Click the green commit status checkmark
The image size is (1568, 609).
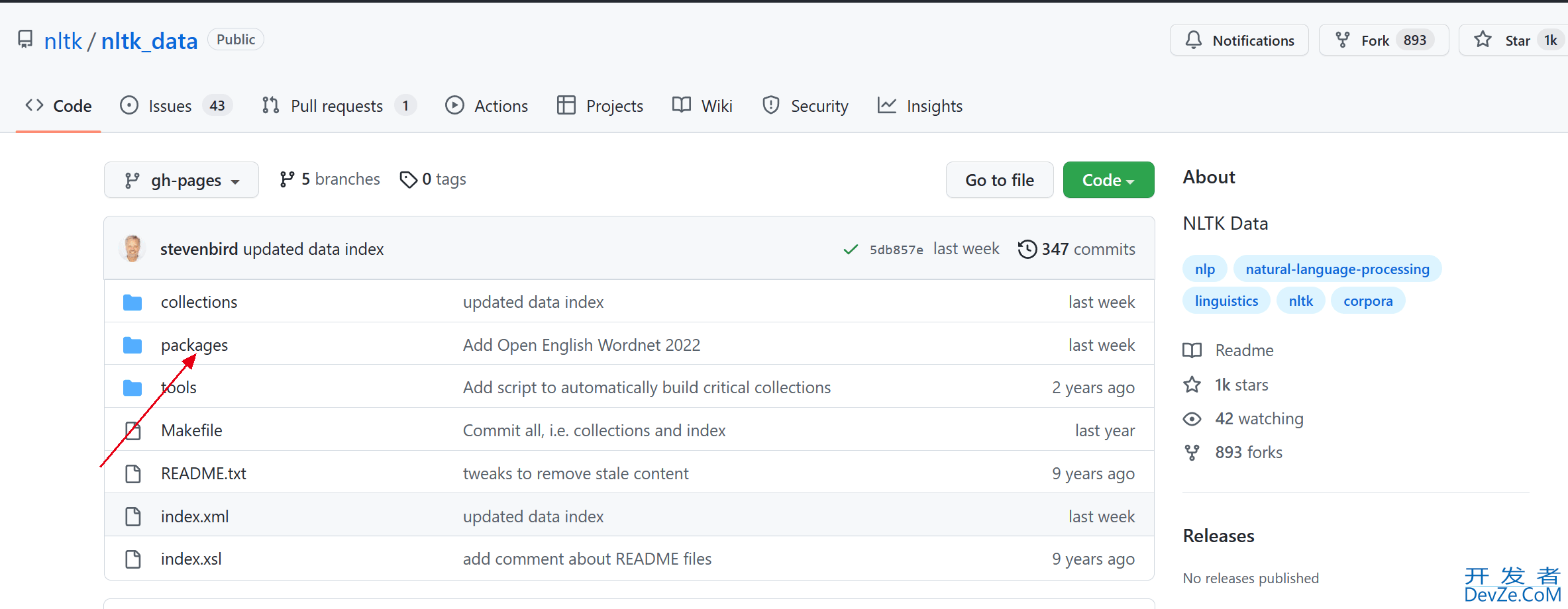[851, 250]
